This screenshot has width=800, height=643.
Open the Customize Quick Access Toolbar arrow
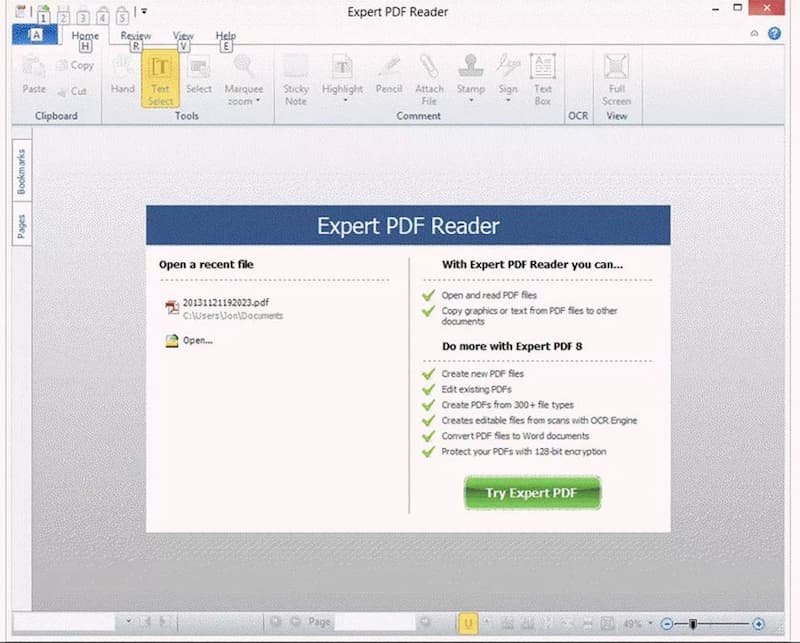pos(144,11)
